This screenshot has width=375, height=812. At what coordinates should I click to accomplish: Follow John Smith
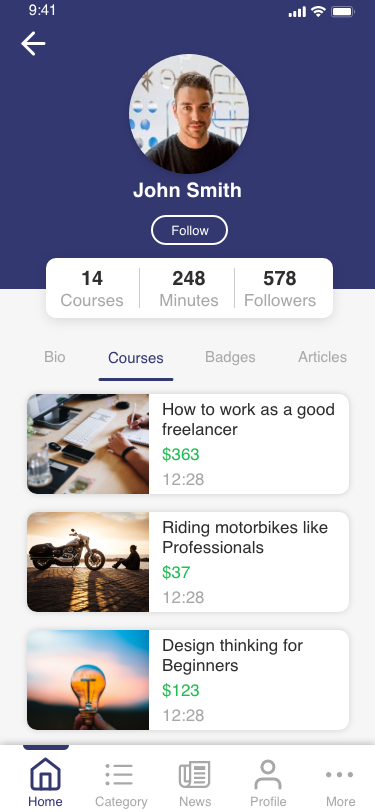tap(190, 230)
